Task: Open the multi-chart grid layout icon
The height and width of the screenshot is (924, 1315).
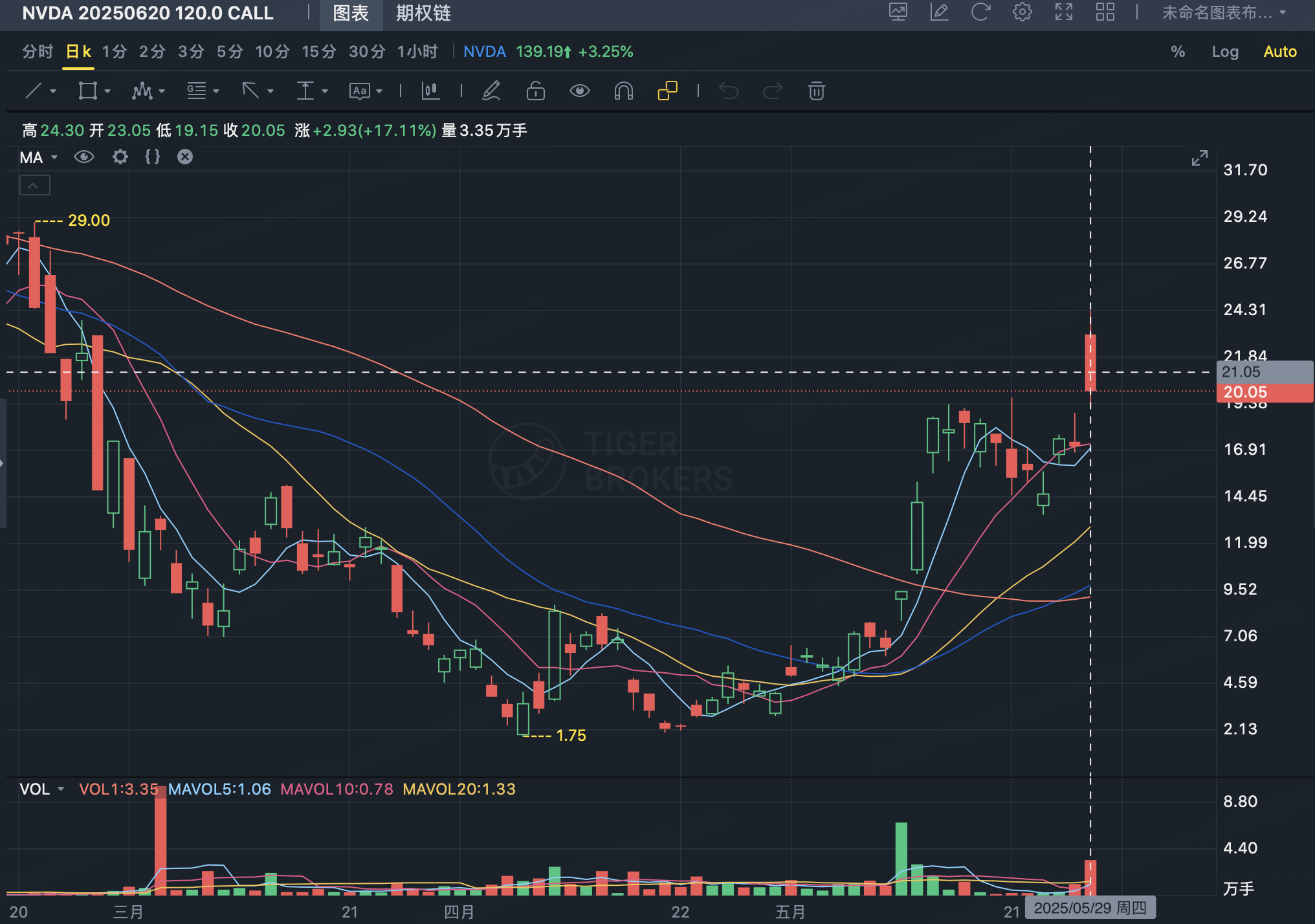Action: [x=1105, y=12]
